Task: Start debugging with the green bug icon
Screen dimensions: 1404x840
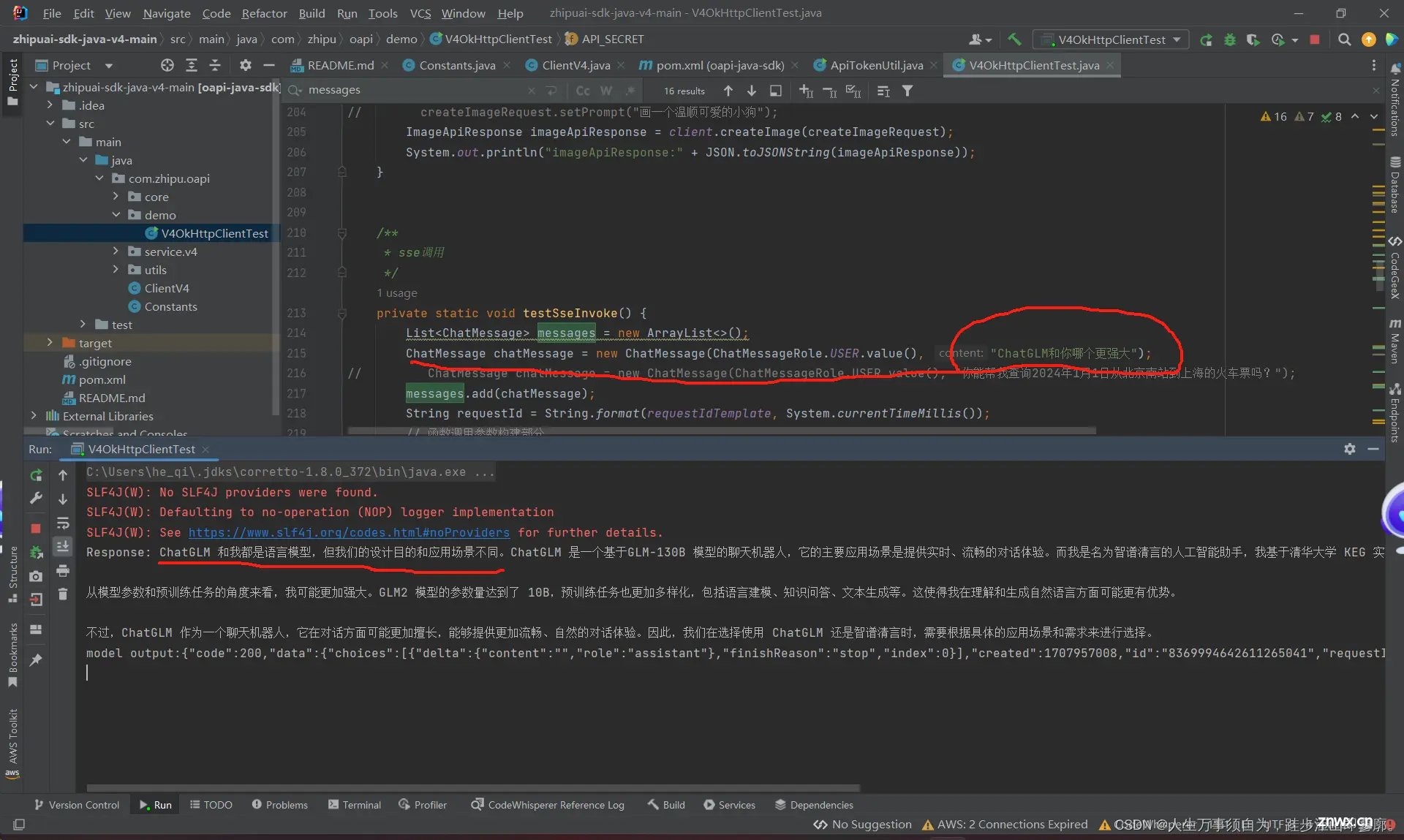Action: coord(1230,39)
